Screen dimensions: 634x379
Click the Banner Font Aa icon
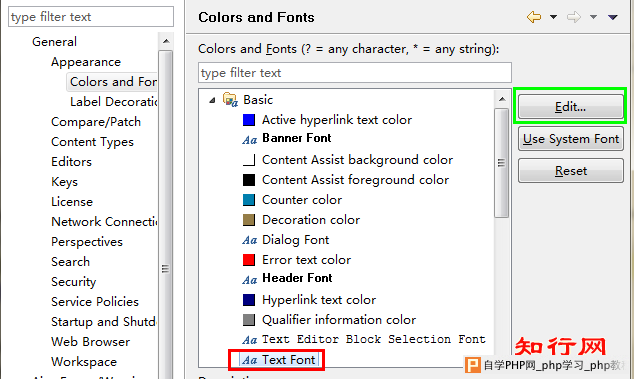pos(249,140)
